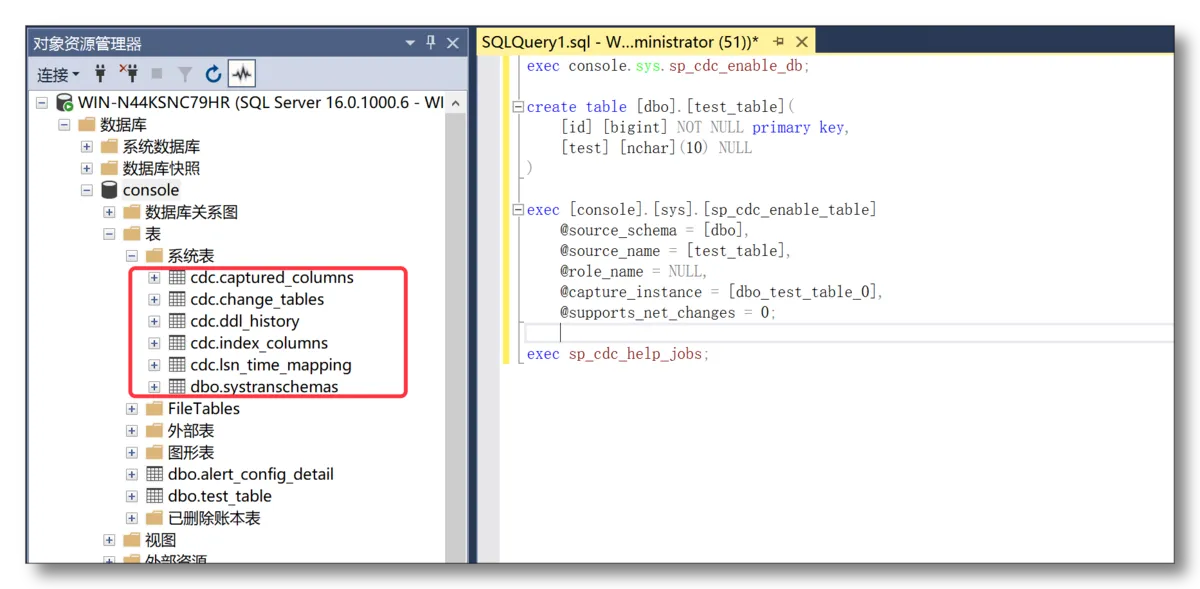Click the folder icon of 数据库关系图

point(132,212)
